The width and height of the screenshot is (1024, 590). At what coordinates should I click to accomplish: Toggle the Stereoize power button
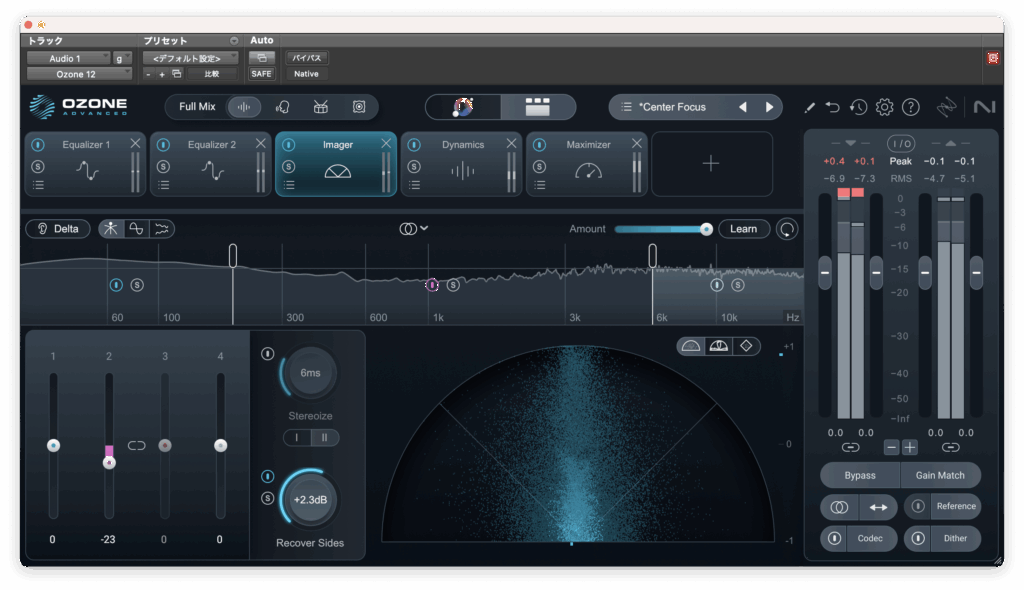[x=267, y=353]
